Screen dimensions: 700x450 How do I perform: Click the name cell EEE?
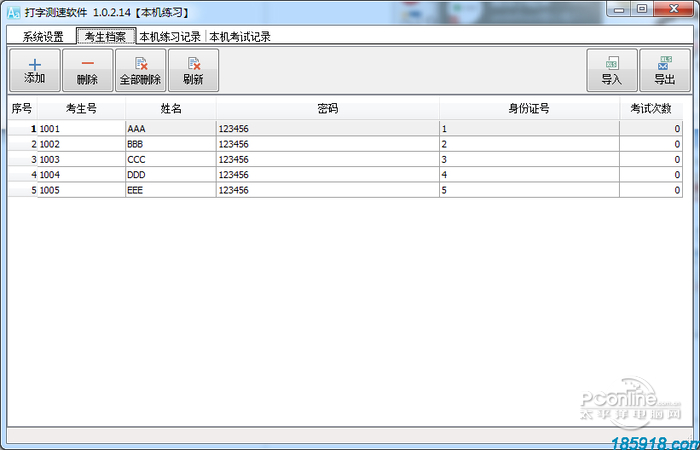point(171,190)
